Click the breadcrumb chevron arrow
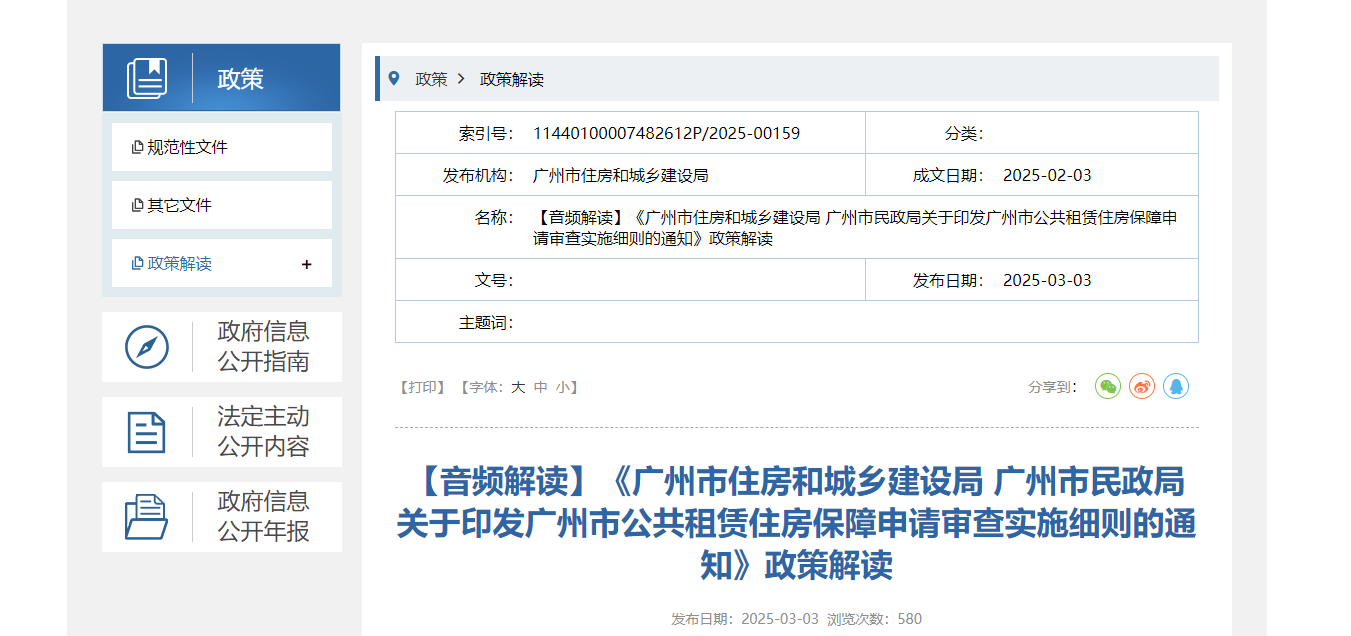Screen dimensions: 1351x636 pos(461,78)
